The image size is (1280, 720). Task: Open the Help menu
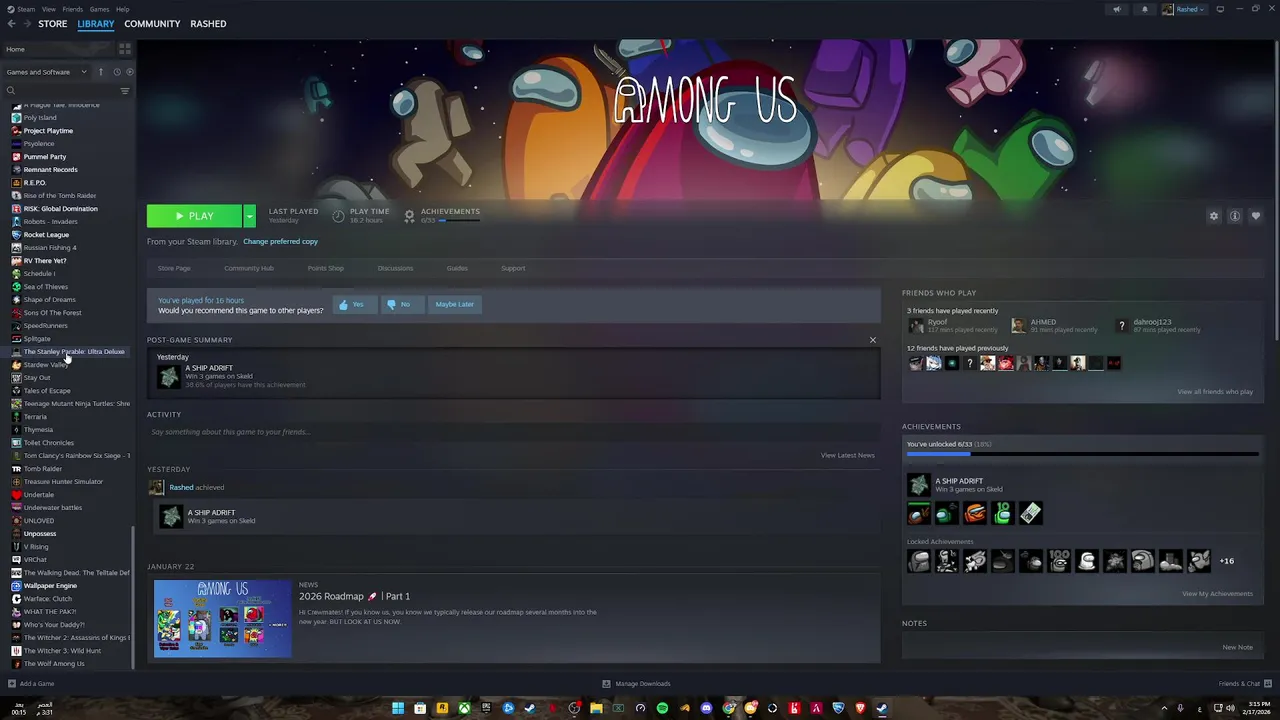122,9
